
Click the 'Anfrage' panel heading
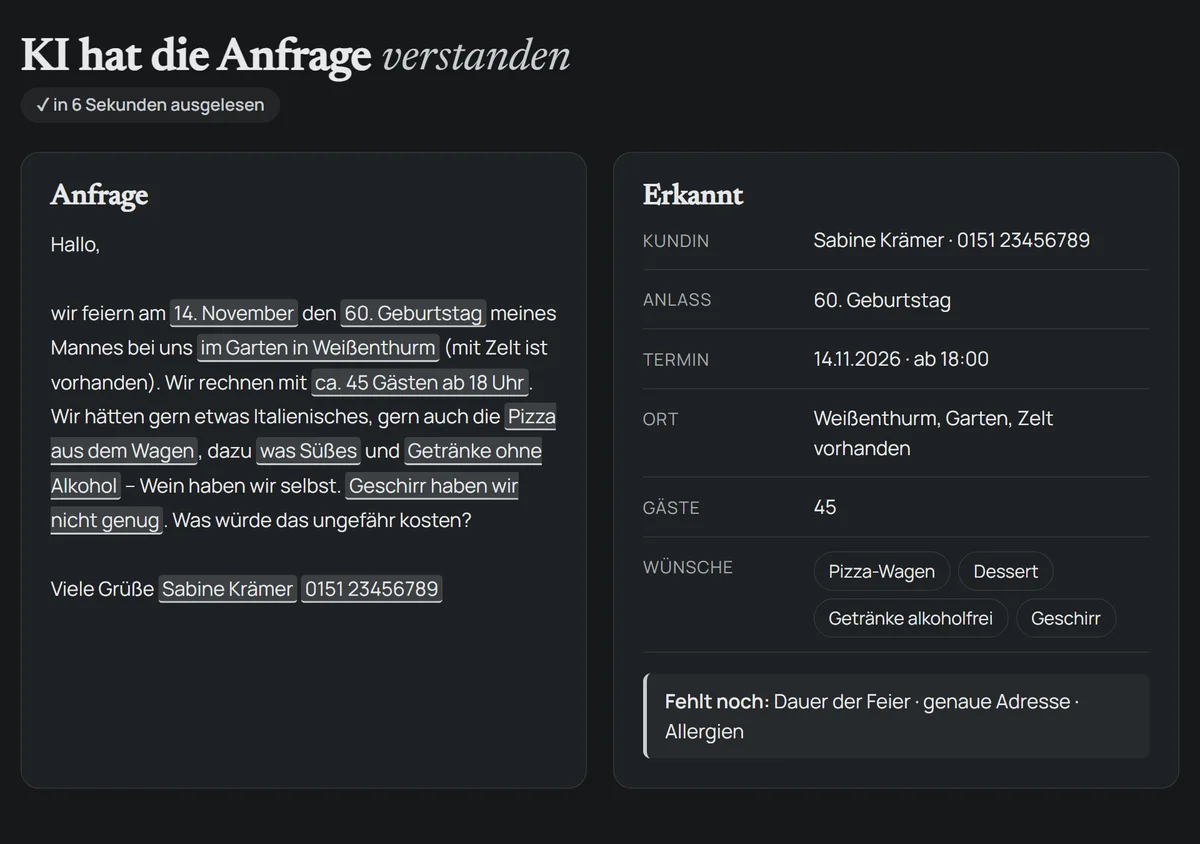pos(99,195)
